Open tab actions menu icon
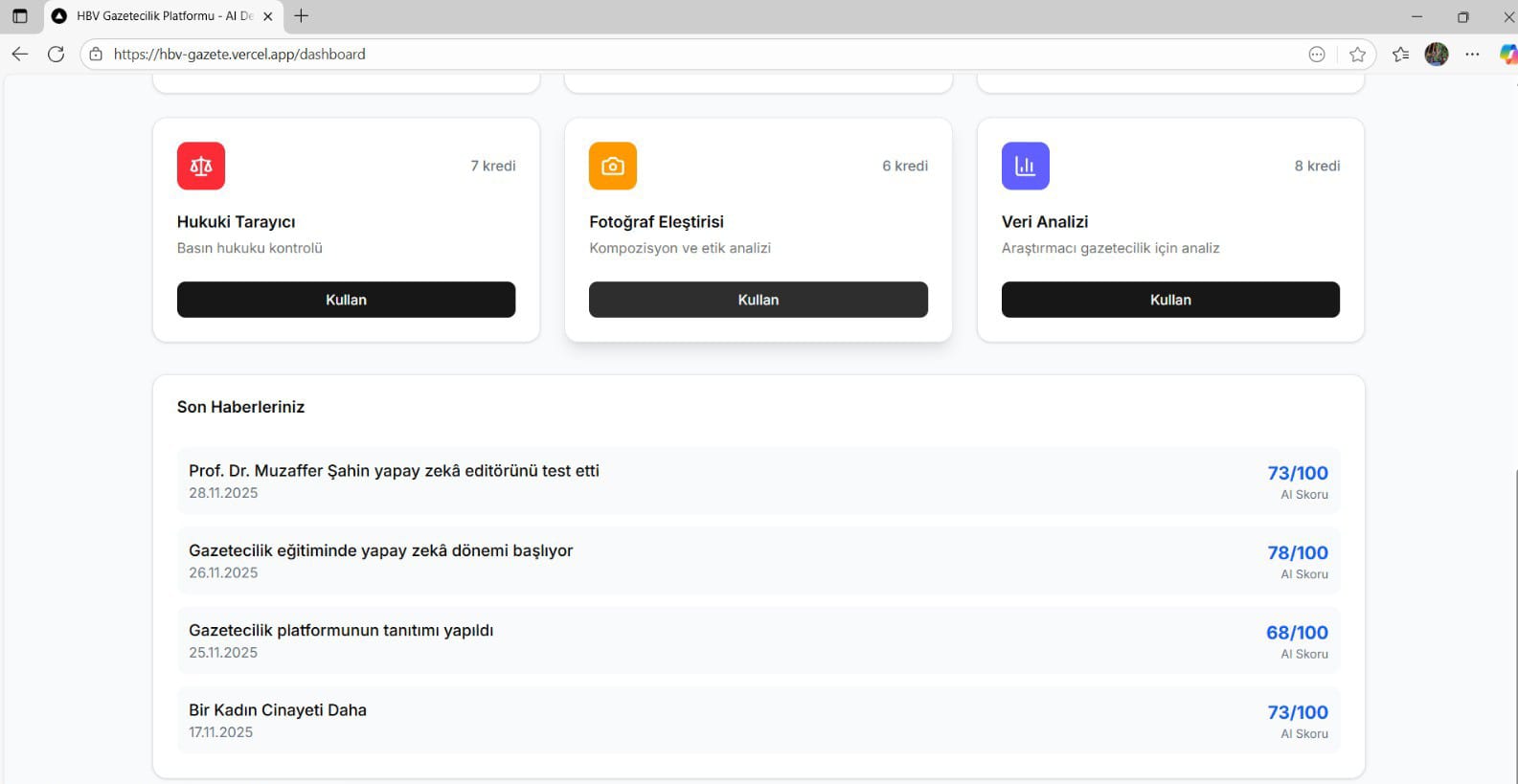Image resolution: width=1518 pixels, height=784 pixels. coord(20,16)
